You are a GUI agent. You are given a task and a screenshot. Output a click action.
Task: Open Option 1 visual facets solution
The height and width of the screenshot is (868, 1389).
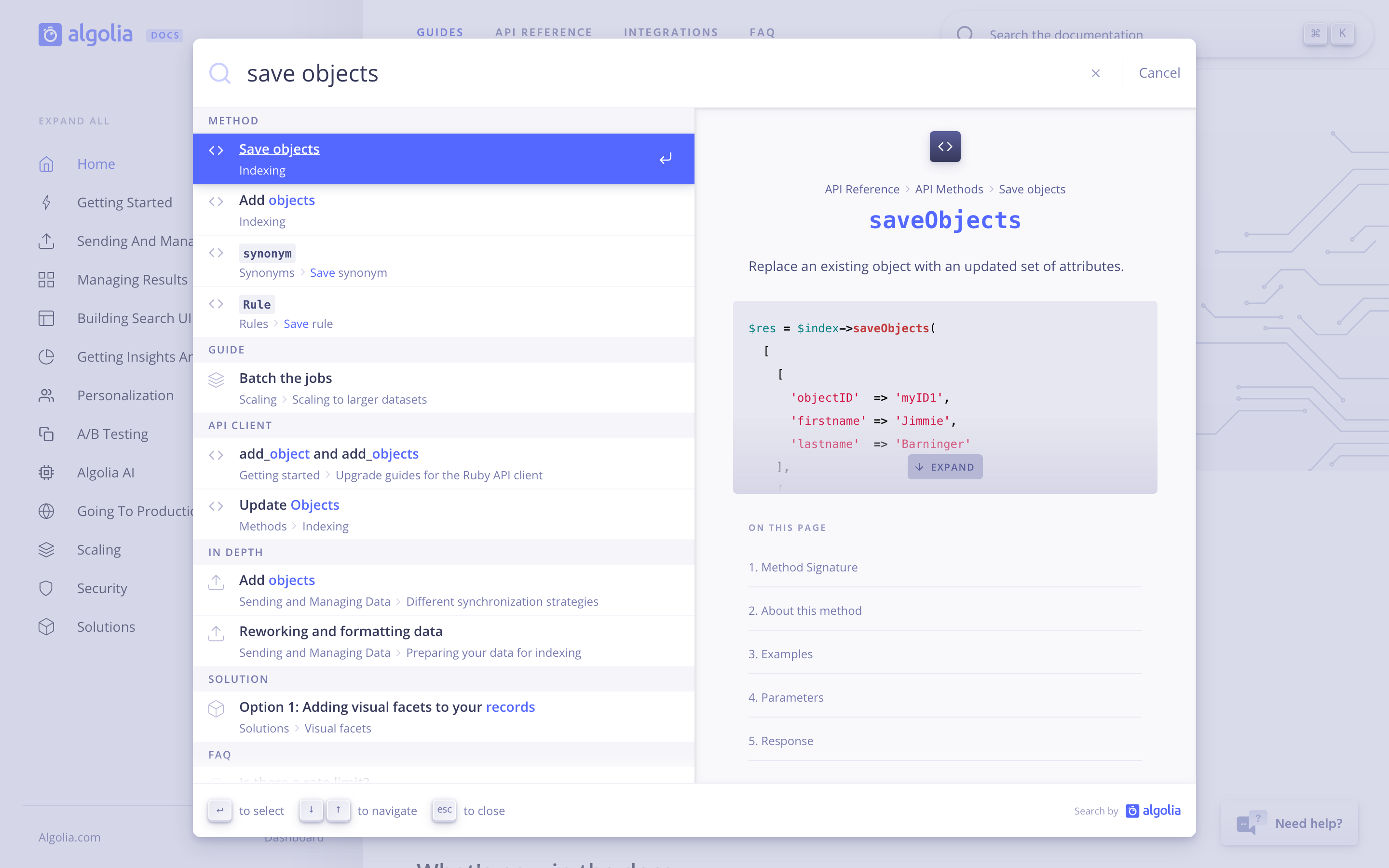click(x=443, y=717)
